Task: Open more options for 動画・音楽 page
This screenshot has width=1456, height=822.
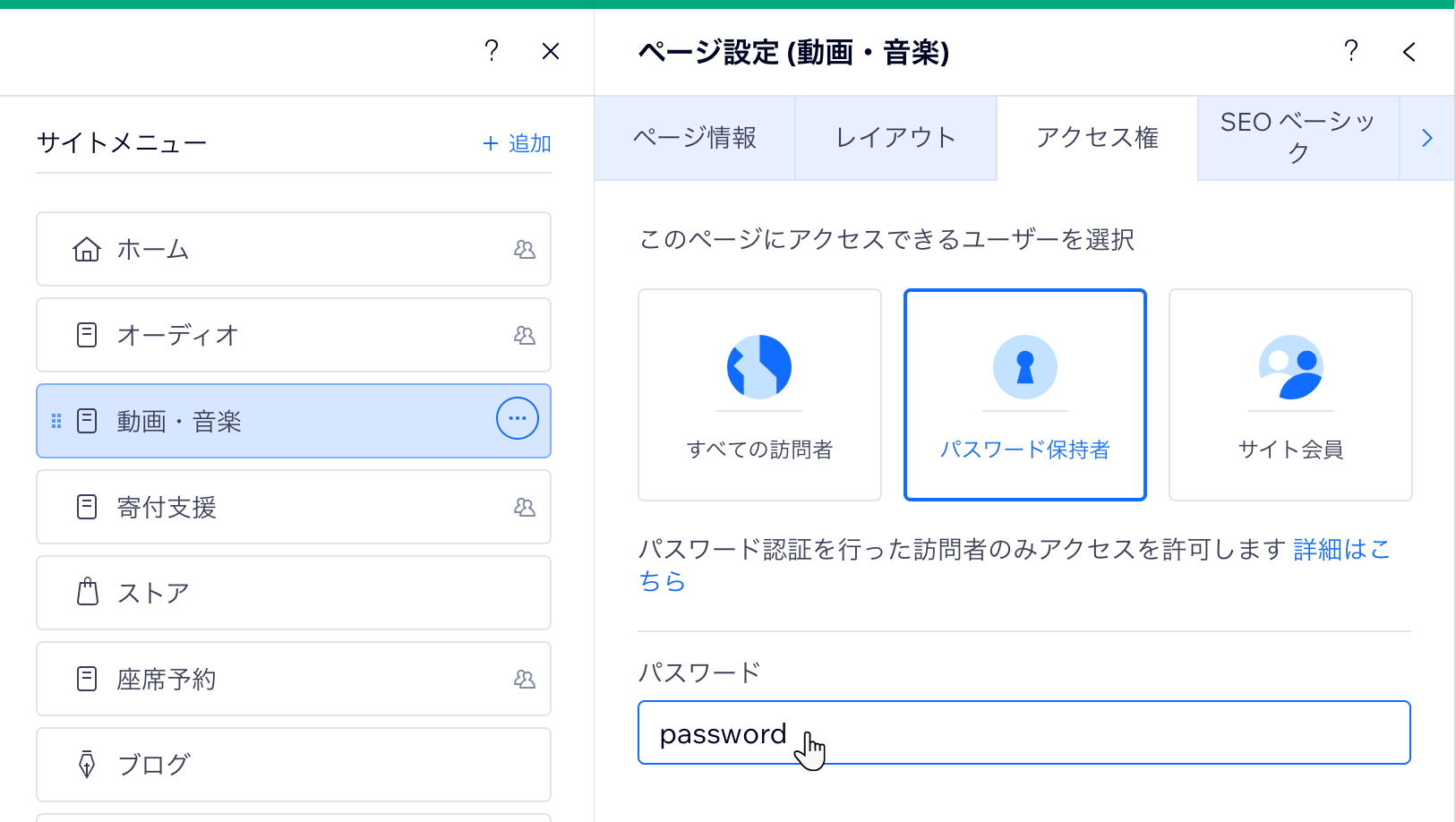Action: coord(518,418)
